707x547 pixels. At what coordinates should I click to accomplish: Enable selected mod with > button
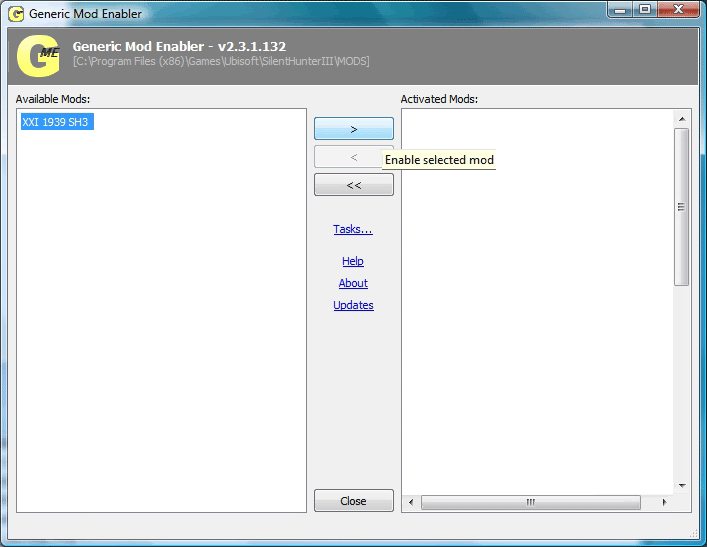354,129
